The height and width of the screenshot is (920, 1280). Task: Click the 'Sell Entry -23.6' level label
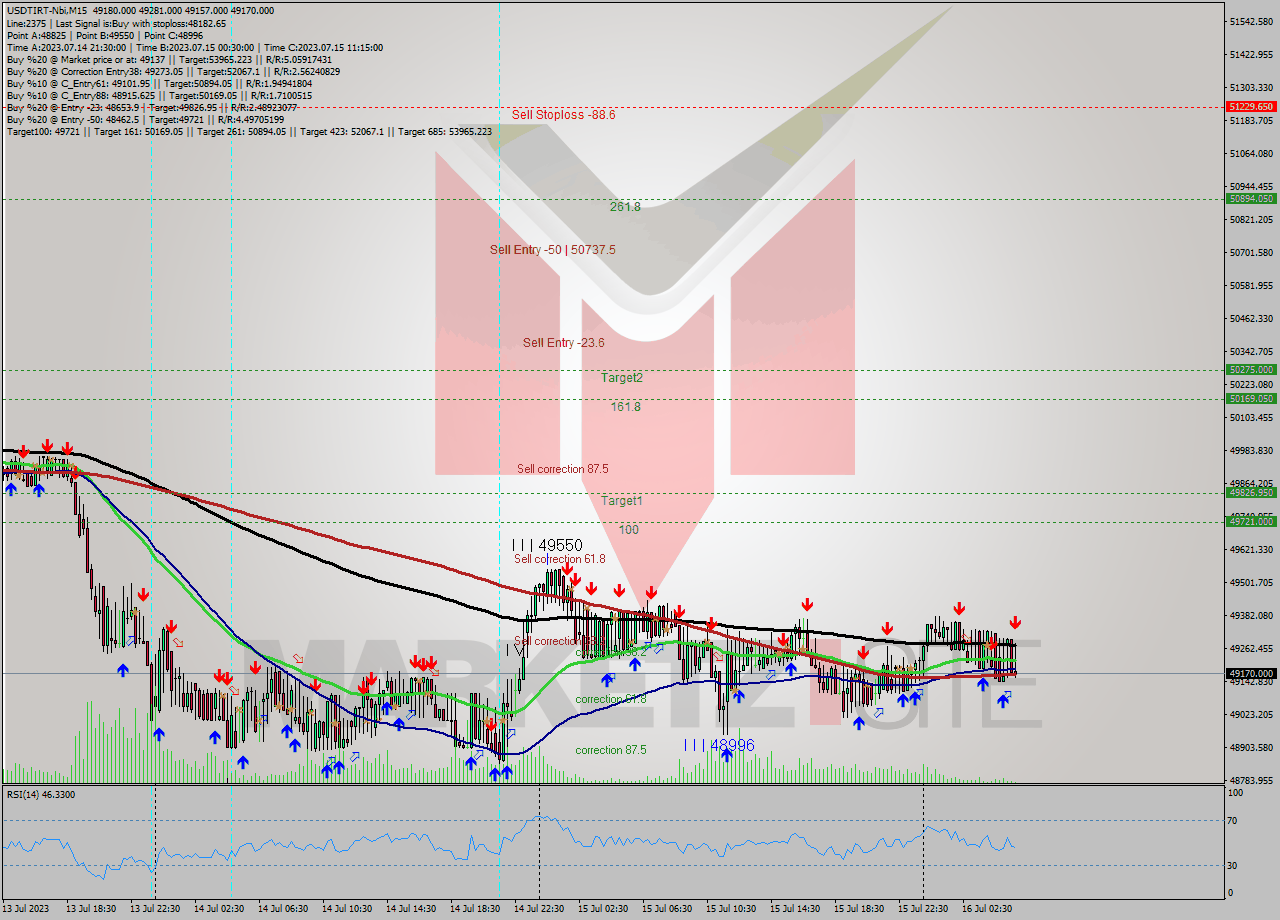[563, 343]
